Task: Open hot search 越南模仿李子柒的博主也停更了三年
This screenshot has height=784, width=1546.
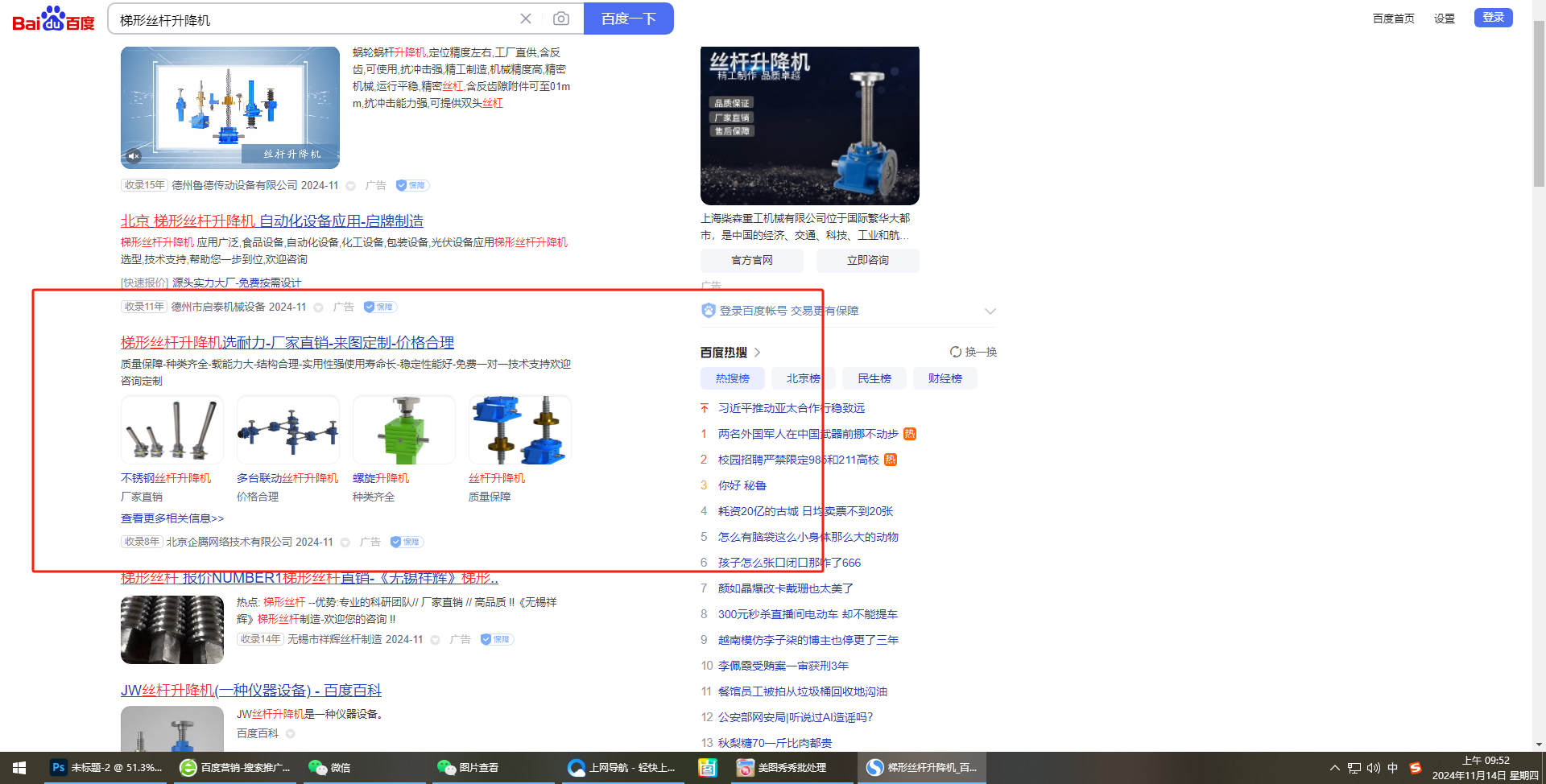Action: click(808, 640)
